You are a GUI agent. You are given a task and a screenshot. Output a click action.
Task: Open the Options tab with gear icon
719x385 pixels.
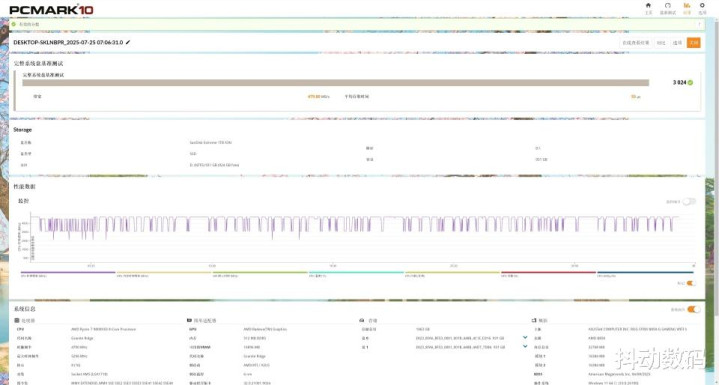[702, 8]
